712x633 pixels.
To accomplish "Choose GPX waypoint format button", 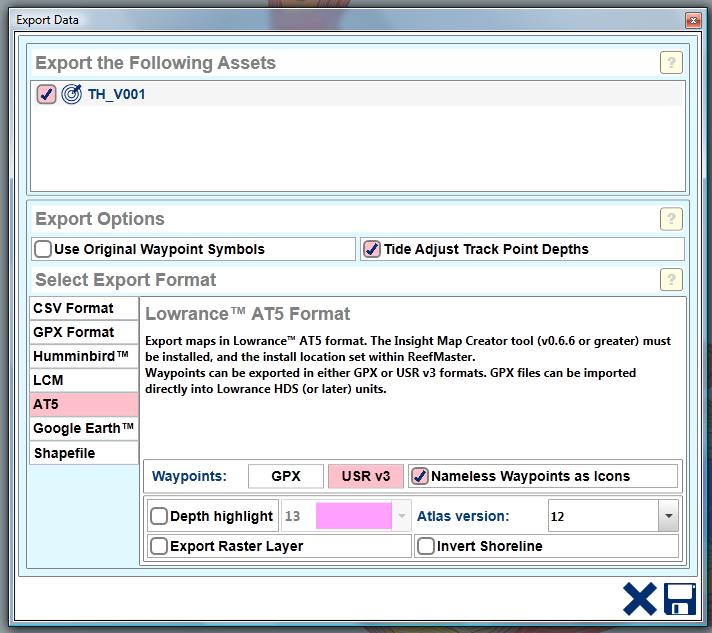I will 286,476.
